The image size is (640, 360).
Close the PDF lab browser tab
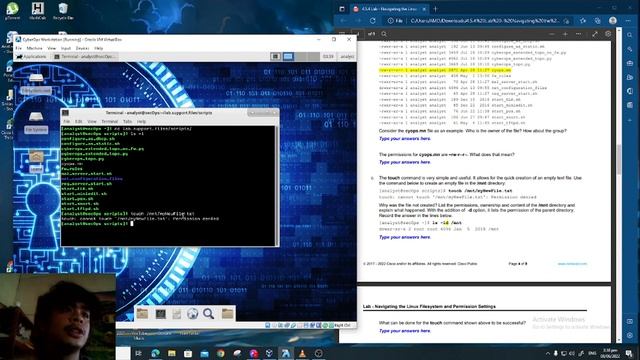coord(424,9)
